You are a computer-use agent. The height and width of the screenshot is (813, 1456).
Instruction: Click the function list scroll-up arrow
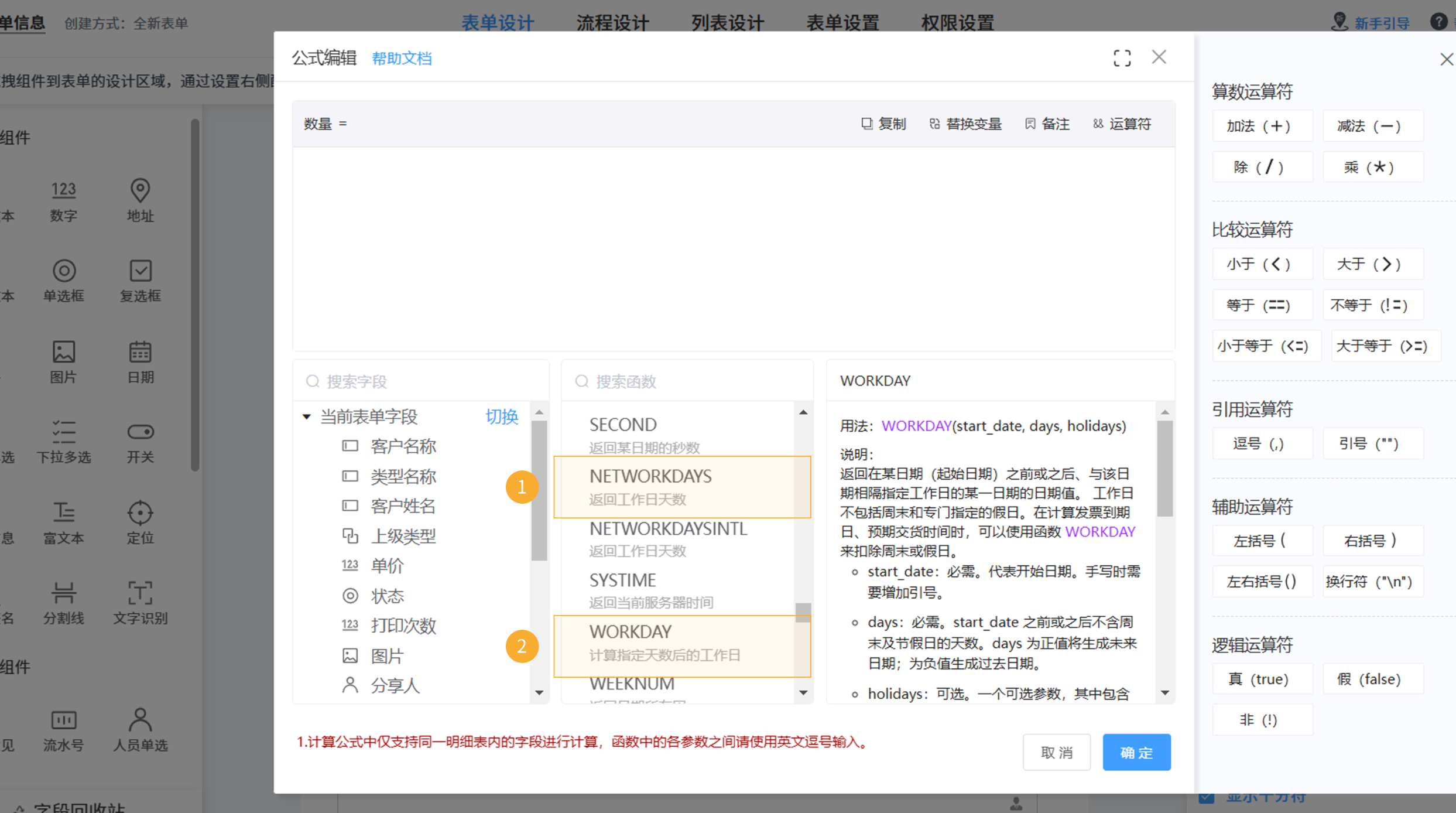[x=803, y=412]
